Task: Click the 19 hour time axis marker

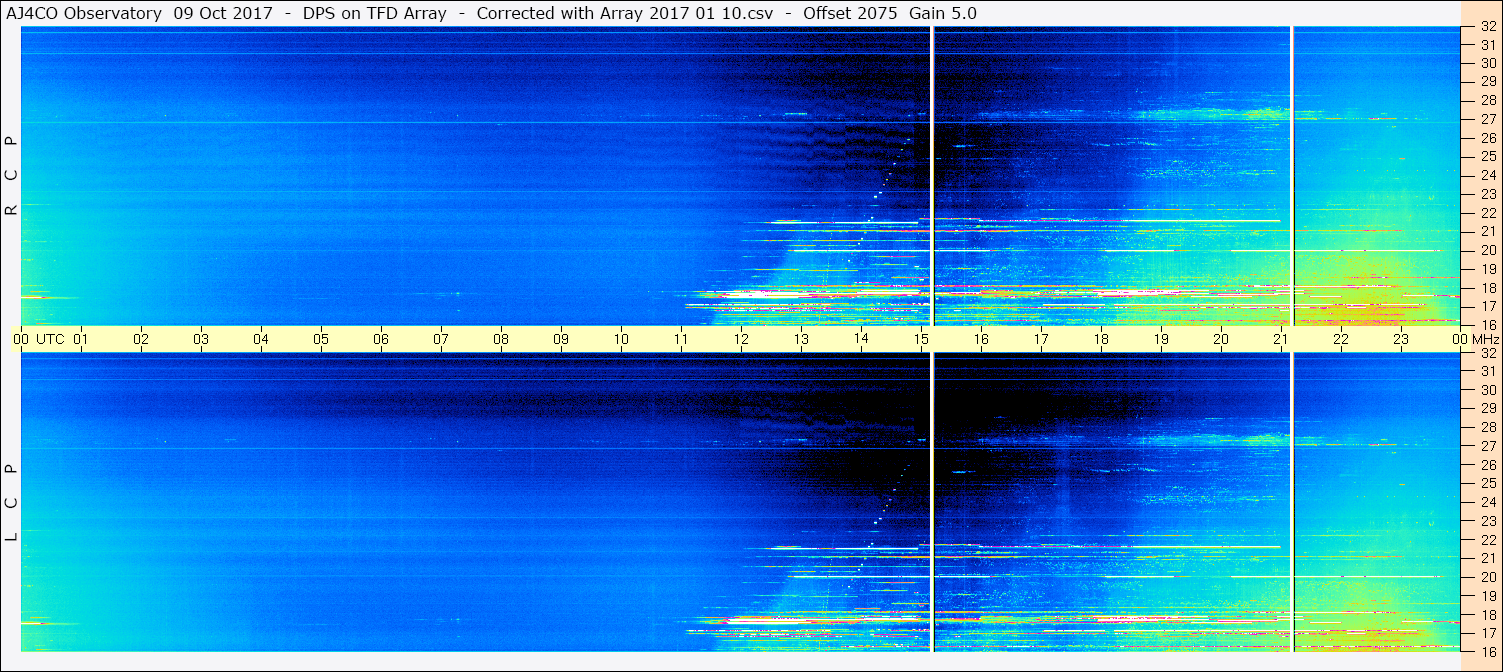Action: pos(1161,340)
